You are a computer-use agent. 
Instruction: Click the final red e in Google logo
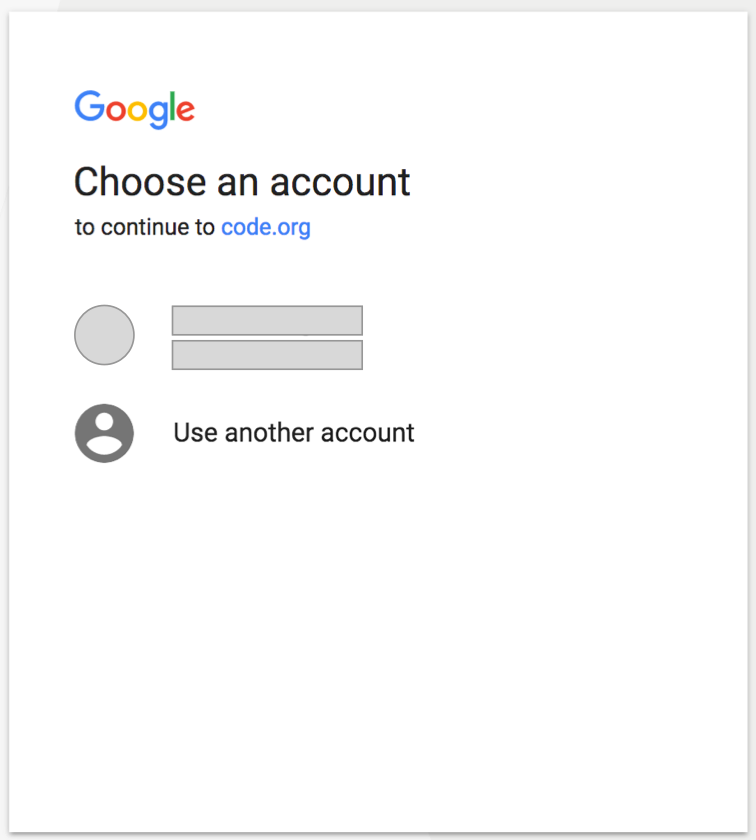pyautogui.click(x=185, y=110)
